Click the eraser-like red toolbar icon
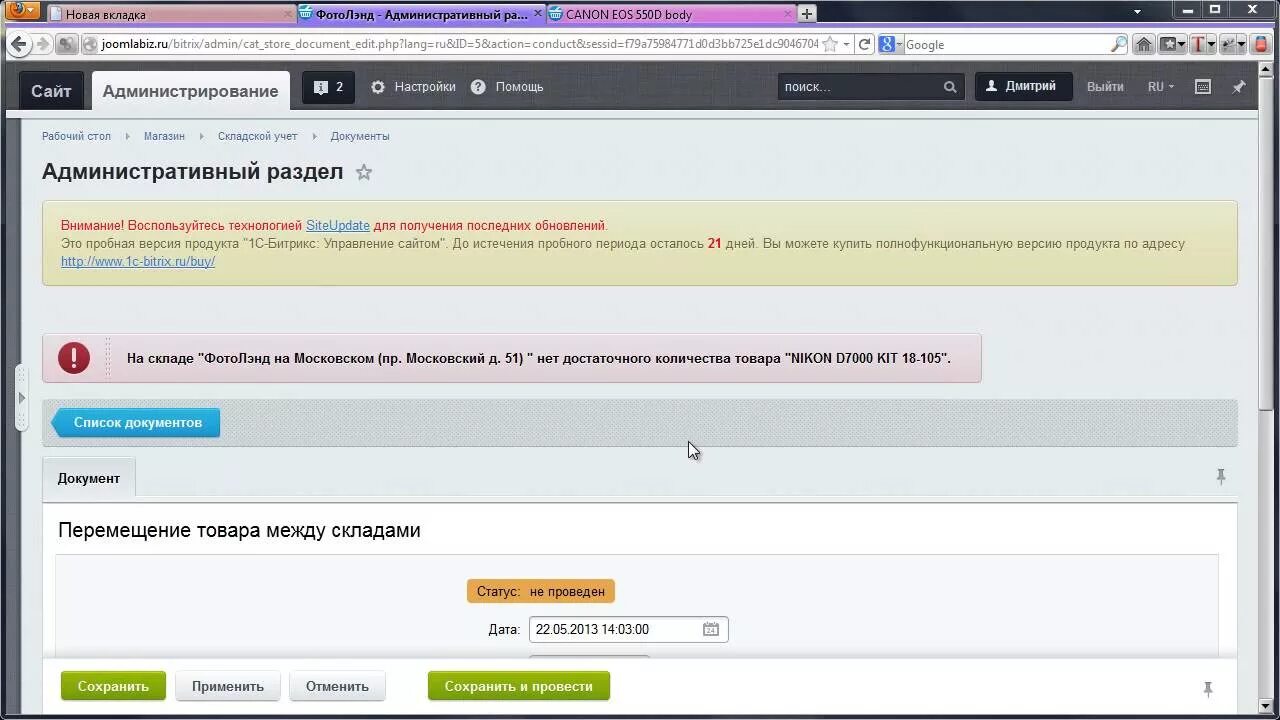The height and width of the screenshot is (720, 1280). point(1260,44)
